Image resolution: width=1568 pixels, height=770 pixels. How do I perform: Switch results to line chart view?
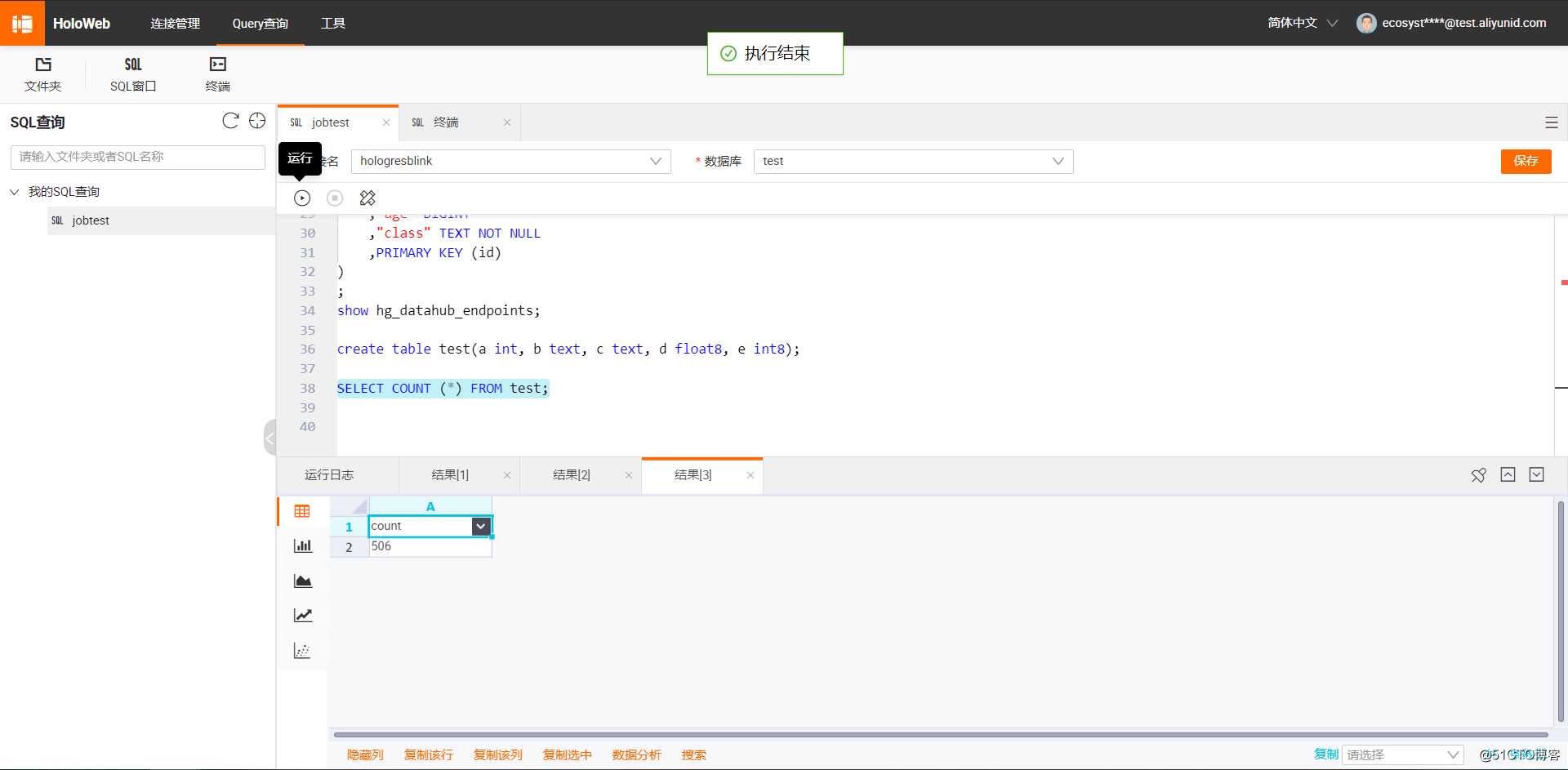(302, 616)
